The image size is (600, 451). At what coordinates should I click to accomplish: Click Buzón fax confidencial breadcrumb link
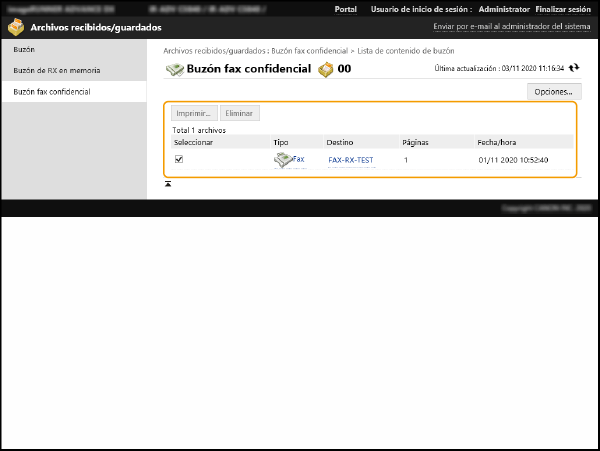309,49
